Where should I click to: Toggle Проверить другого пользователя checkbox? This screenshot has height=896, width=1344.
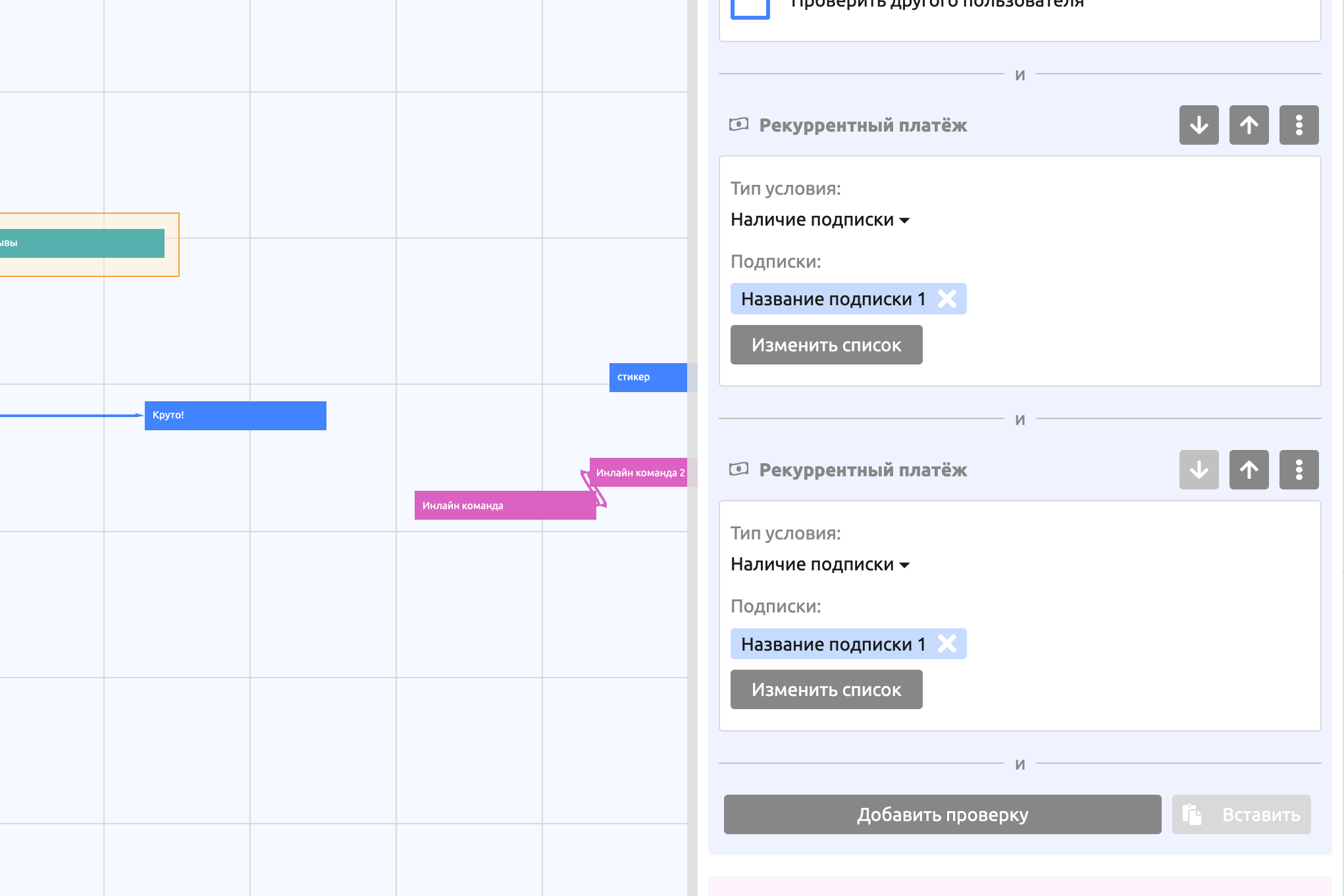750,7
